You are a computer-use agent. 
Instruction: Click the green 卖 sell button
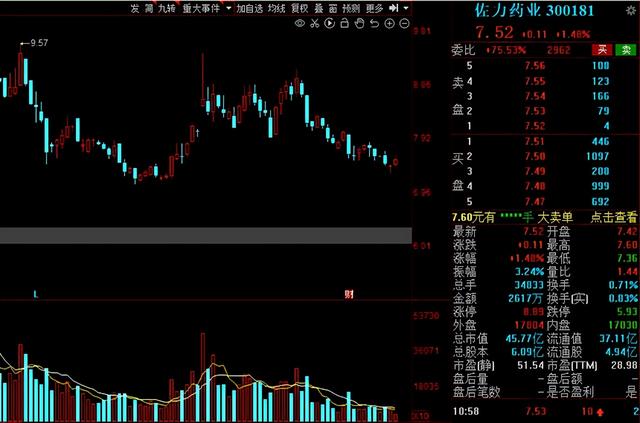[x=626, y=50]
